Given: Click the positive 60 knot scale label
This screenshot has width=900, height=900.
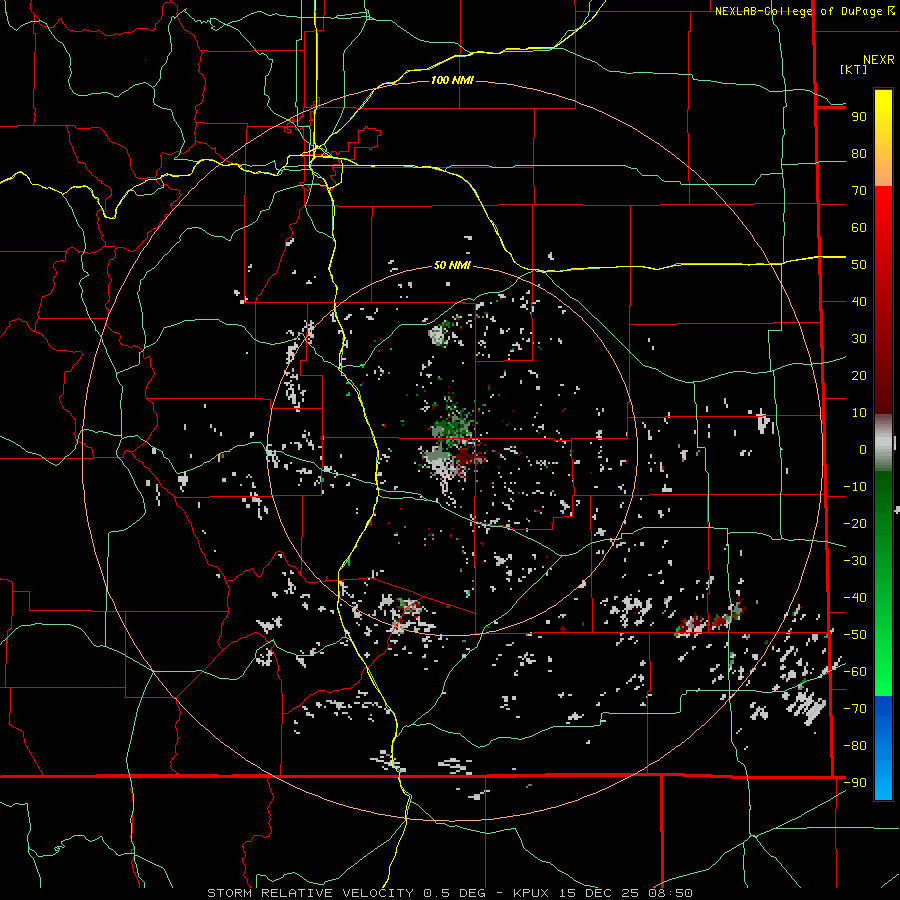Looking at the screenshot, I should 859,227.
